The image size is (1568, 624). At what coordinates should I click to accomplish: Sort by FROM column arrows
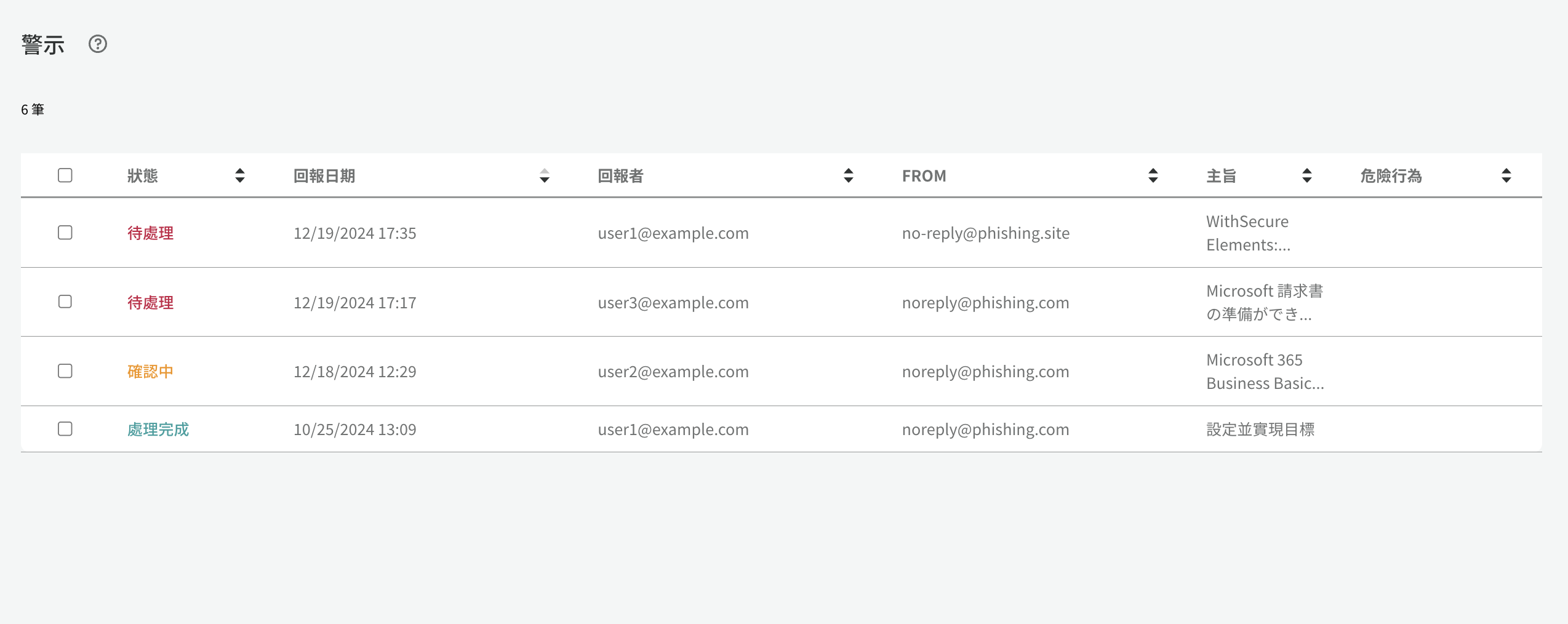tap(1153, 176)
